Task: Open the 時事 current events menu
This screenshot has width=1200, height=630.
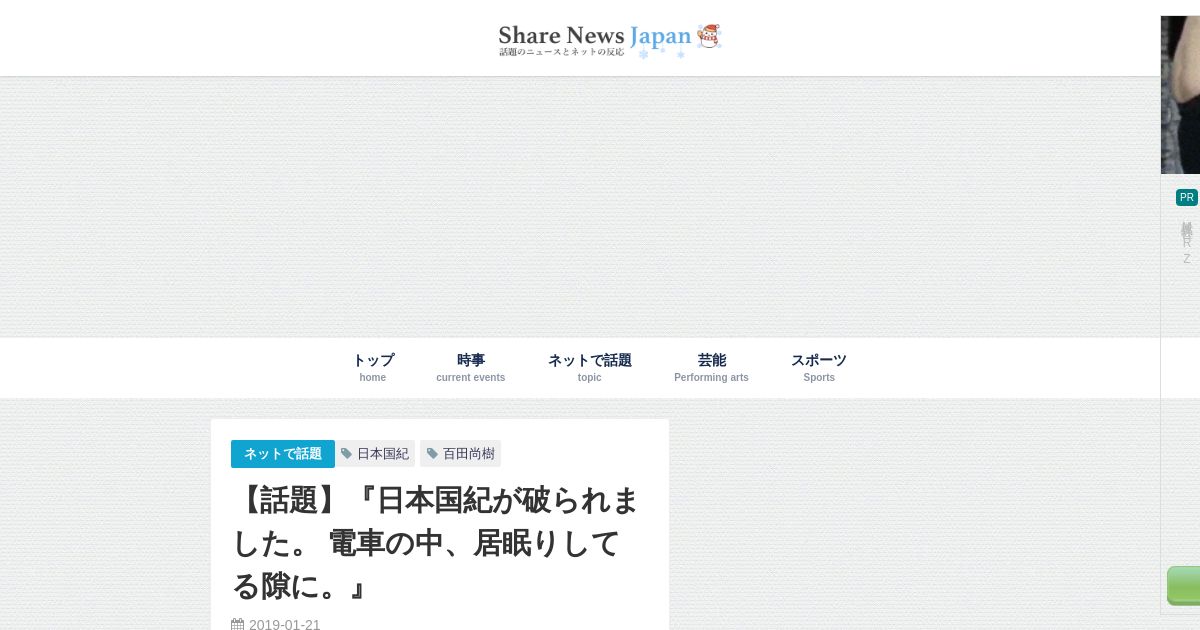Action: 471,367
